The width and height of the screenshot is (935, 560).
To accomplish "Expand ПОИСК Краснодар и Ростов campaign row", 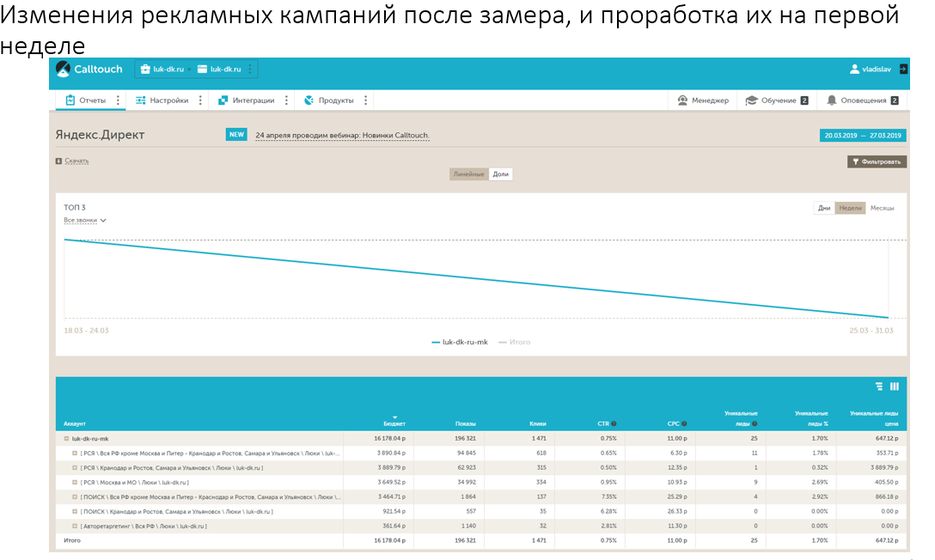I will pyautogui.click(x=75, y=512).
